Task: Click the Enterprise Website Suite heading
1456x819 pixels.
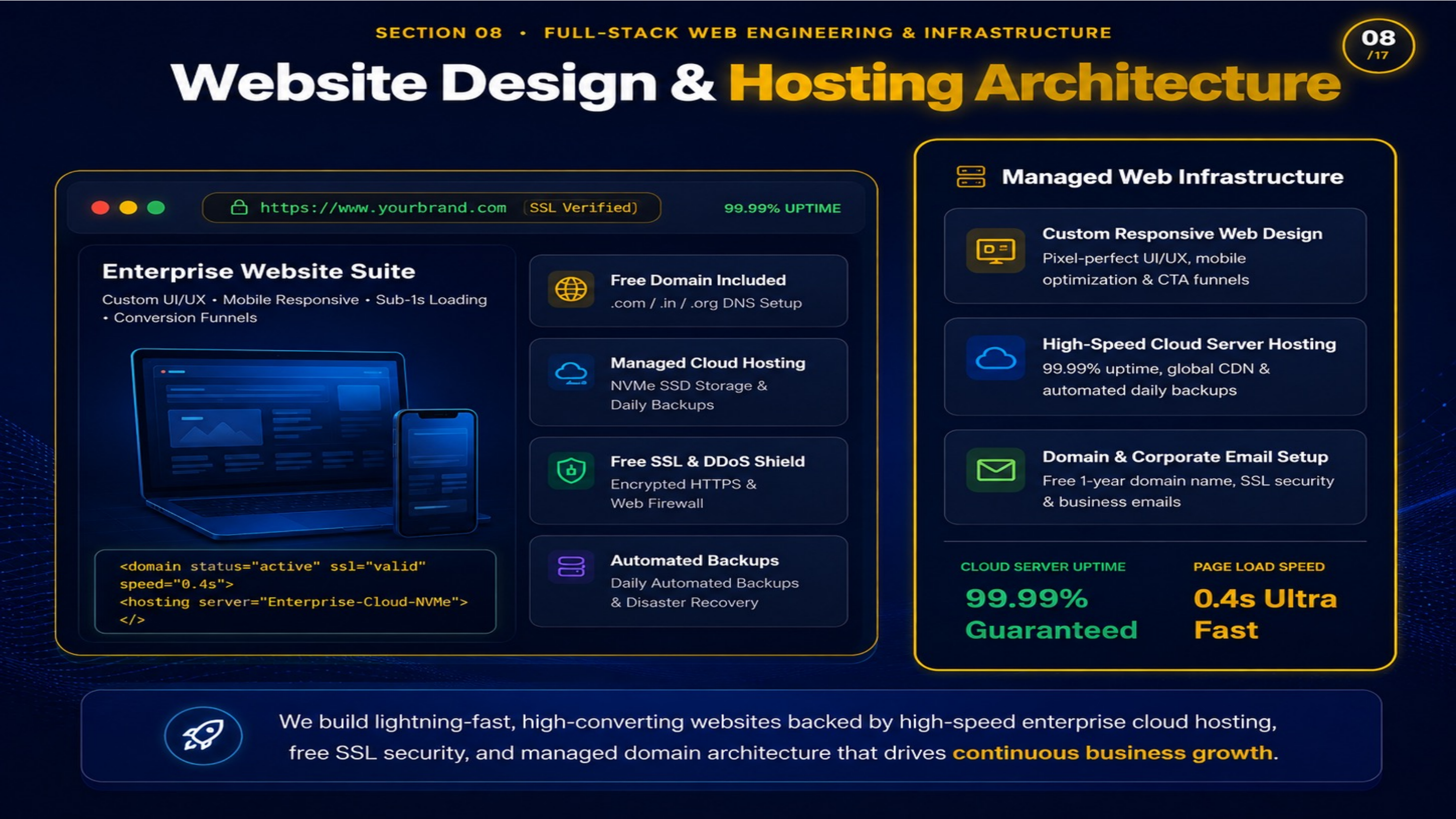Action: pyautogui.click(x=258, y=271)
